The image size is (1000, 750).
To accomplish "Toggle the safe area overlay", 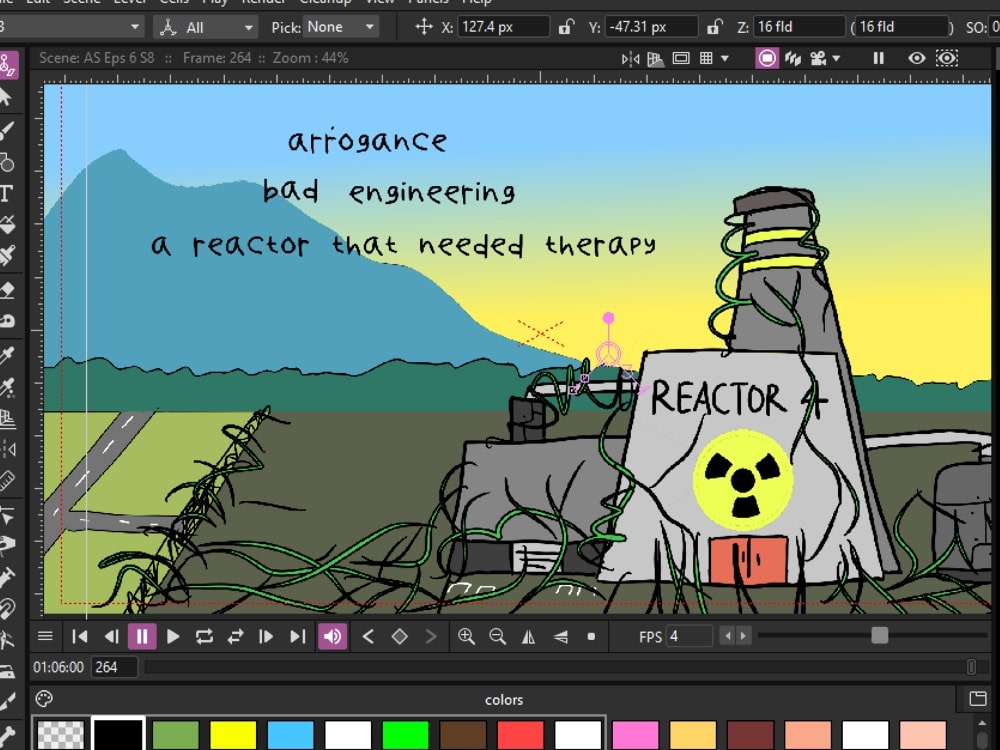I will [681, 59].
